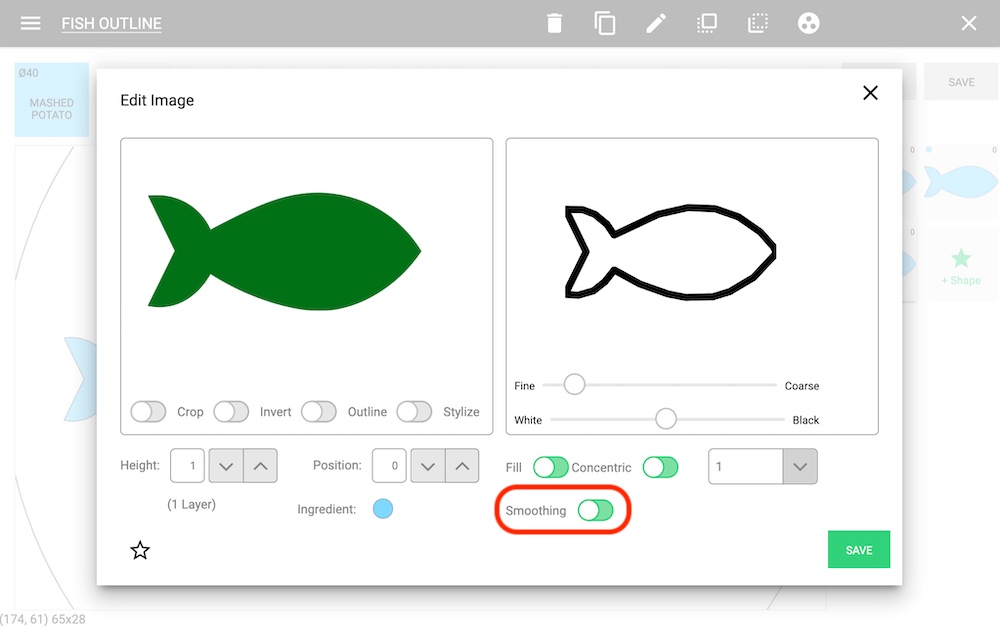Increase Position with the up arrow
Image resolution: width=1000 pixels, height=626 pixels.
click(x=462, y=465)
